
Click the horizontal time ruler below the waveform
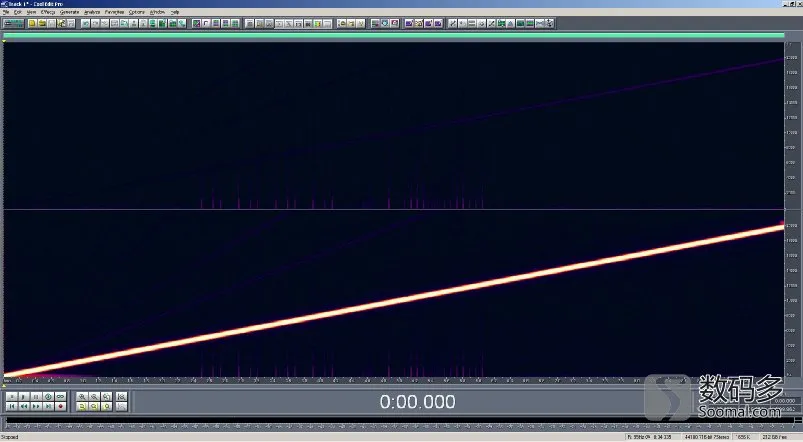[x=393, y=381]
